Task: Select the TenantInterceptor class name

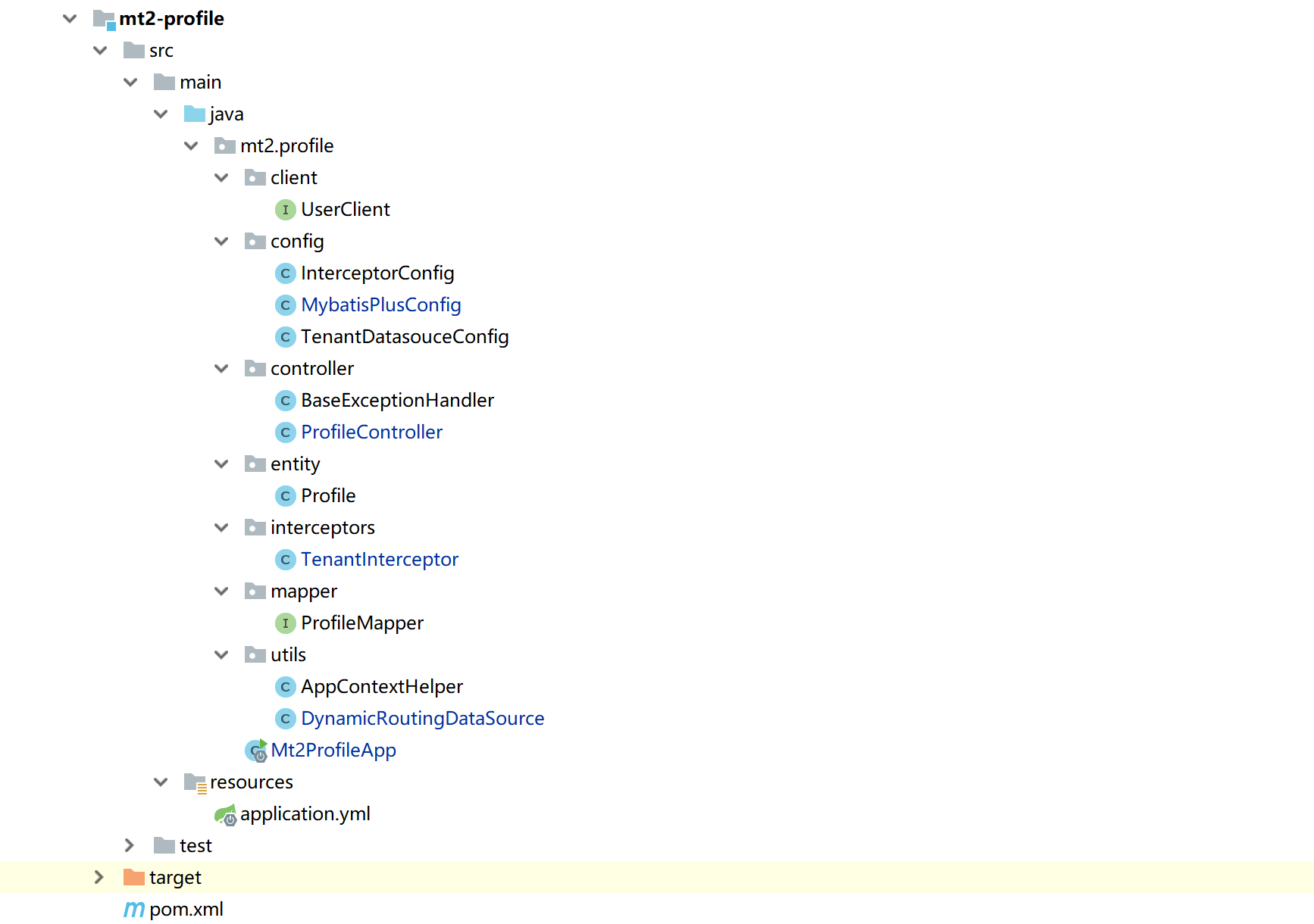Action: [380, 559]
